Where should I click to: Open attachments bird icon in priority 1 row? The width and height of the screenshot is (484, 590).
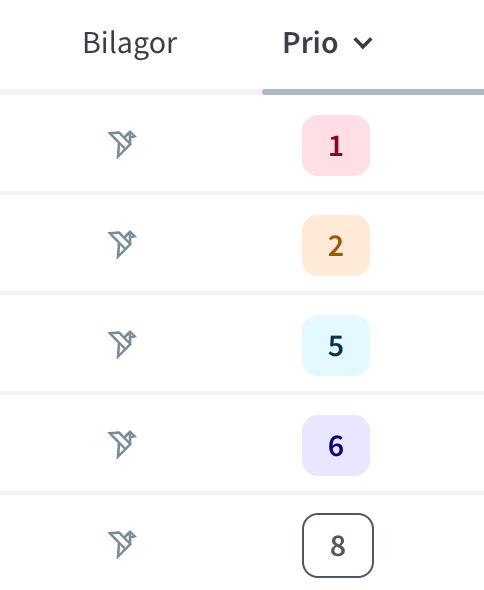pos(122,144)
